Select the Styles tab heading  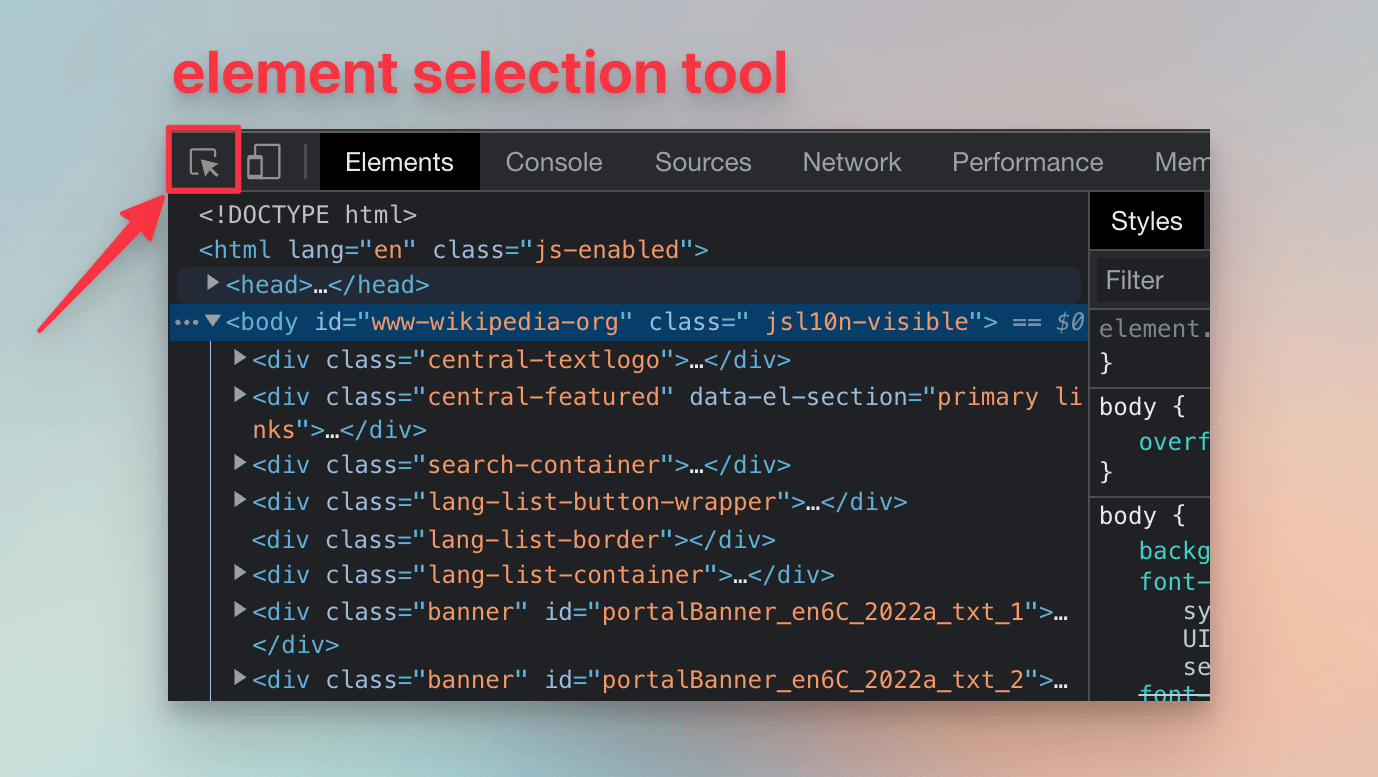point(1146,220)
